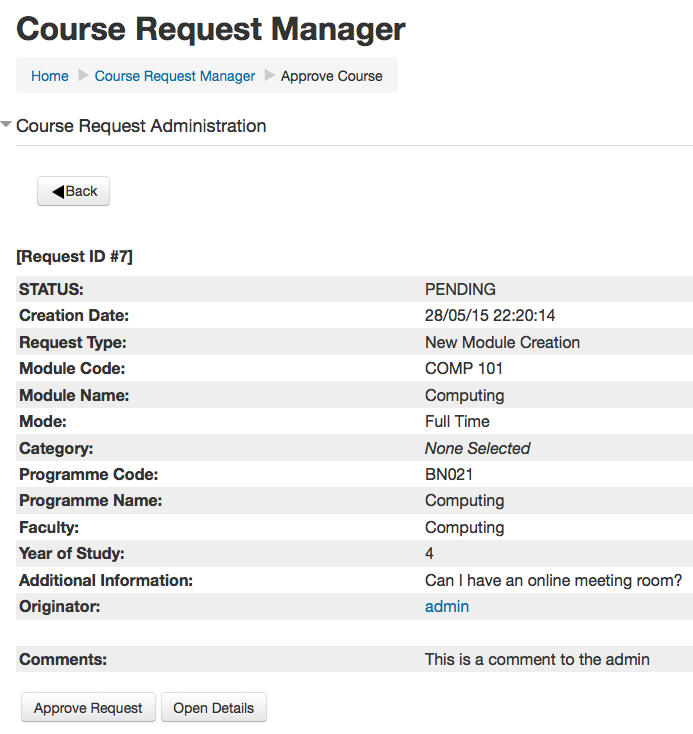
Task: Click the breadcrumb arrow after Home
Action: (x=83, y=76)
